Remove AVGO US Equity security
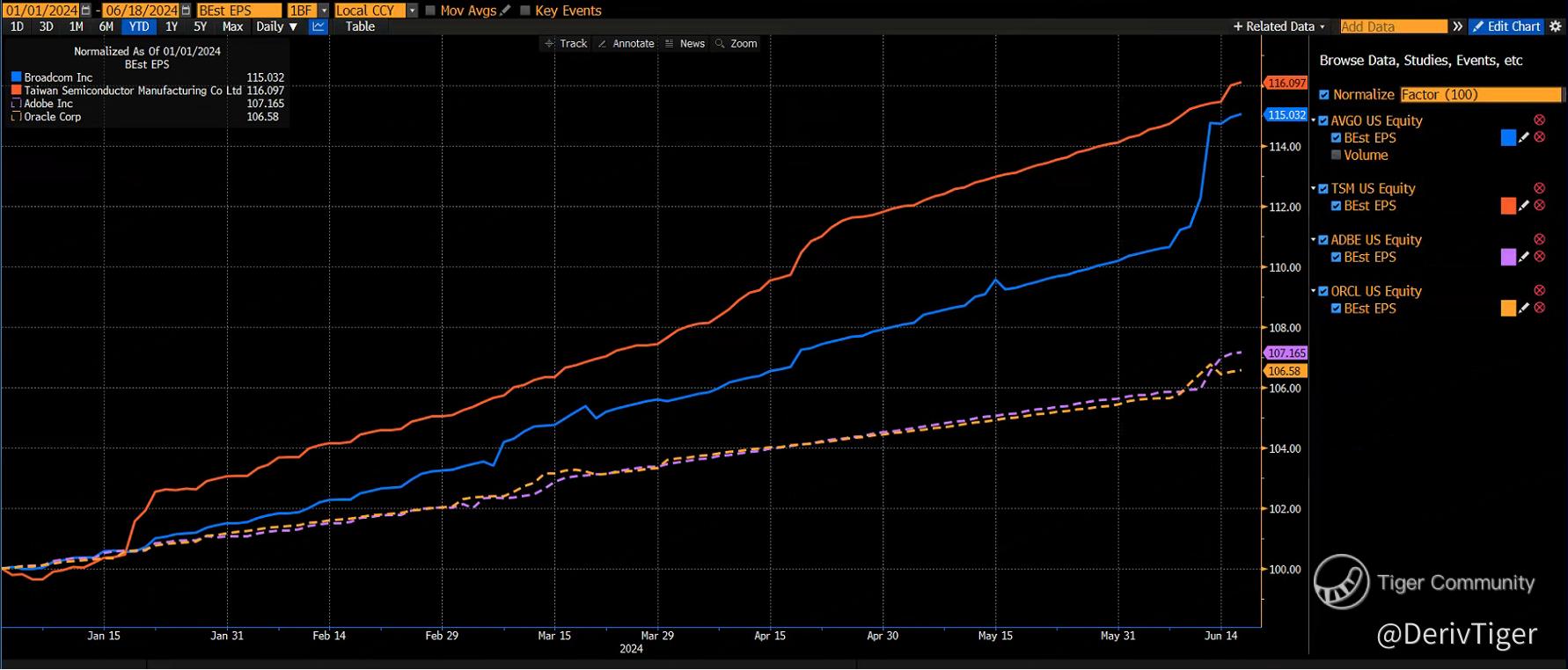 (x=1539, y=120)
